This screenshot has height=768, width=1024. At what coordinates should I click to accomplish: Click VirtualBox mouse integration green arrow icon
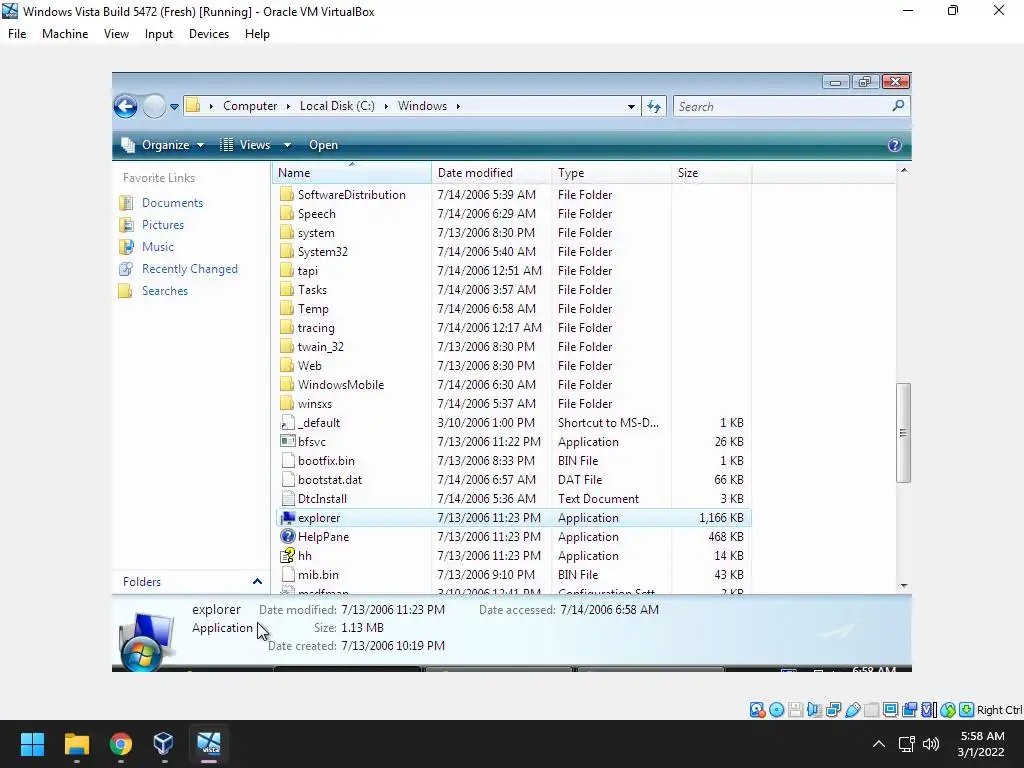pos(967,710)
